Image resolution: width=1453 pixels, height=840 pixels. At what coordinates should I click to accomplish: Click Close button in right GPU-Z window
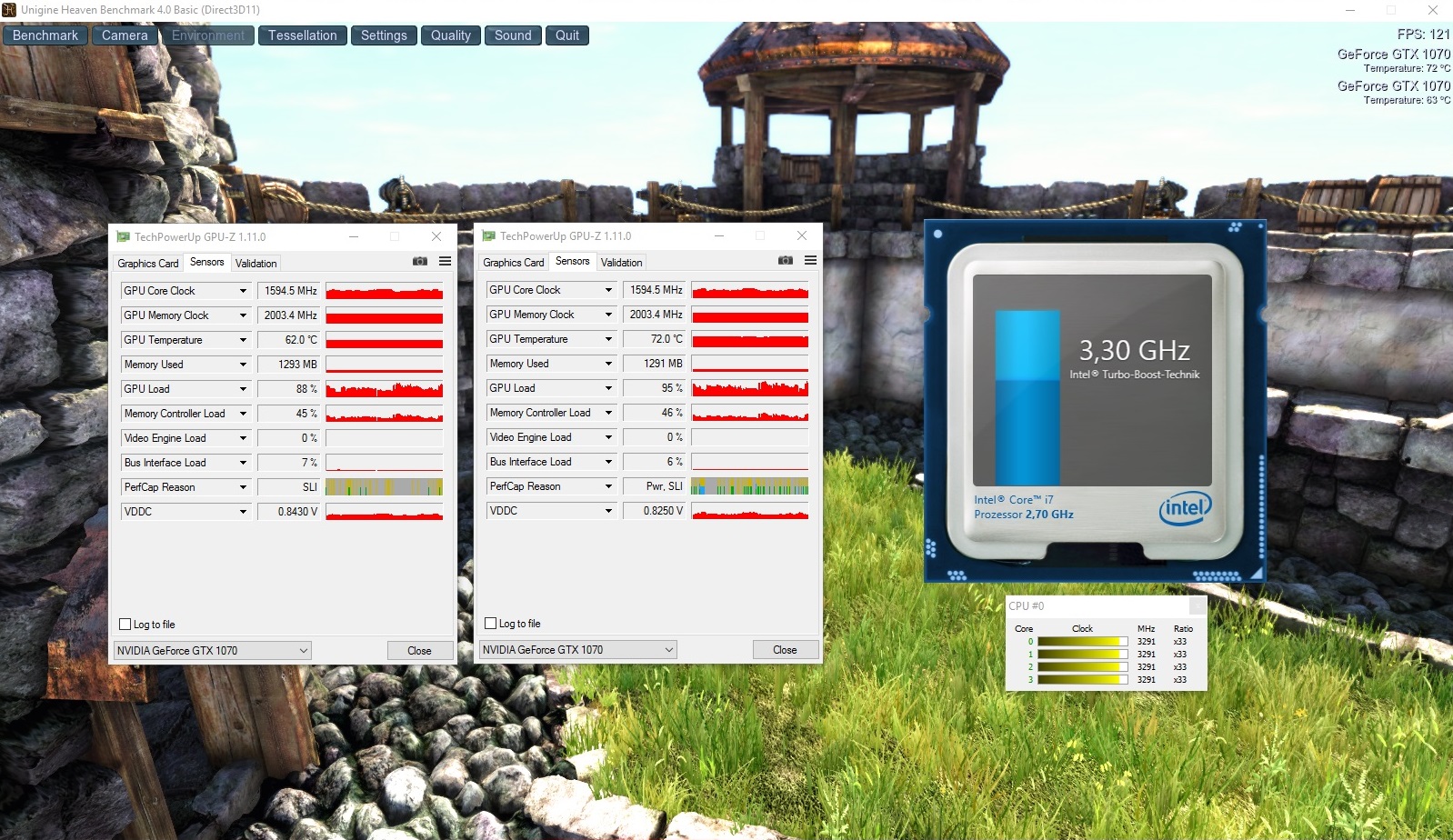786,650
